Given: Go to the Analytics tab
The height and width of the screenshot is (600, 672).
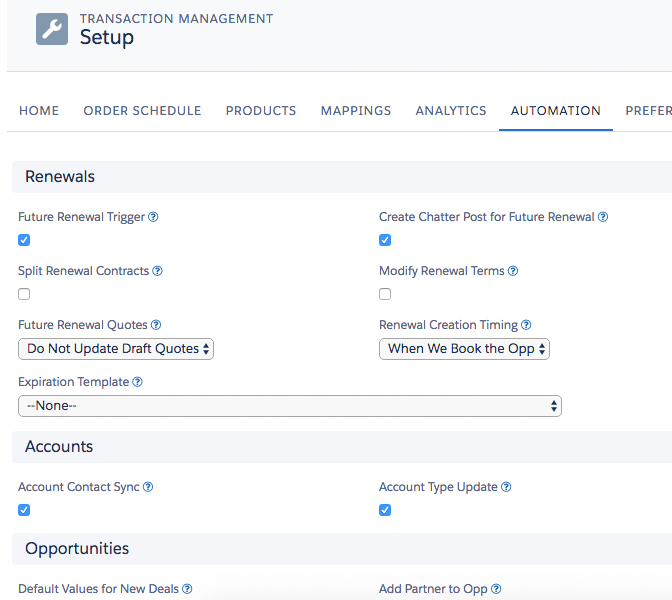Looking at the screenshot, I should (x=451, y=111).
